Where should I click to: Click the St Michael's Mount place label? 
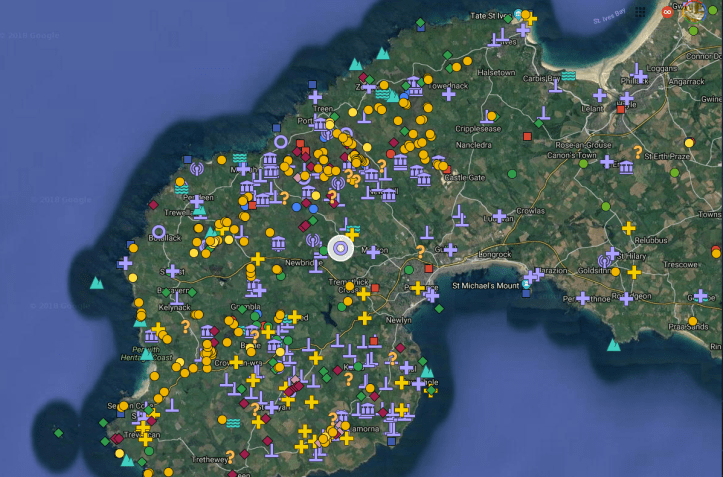point(486,287)
